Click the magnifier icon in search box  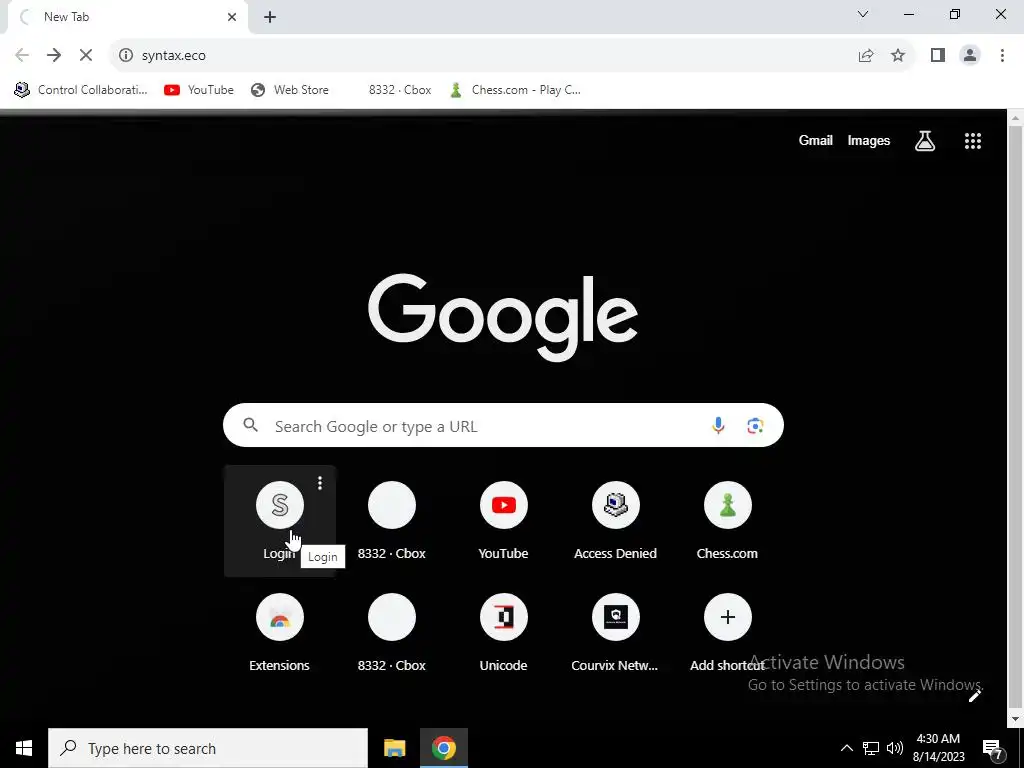(251, 426)
